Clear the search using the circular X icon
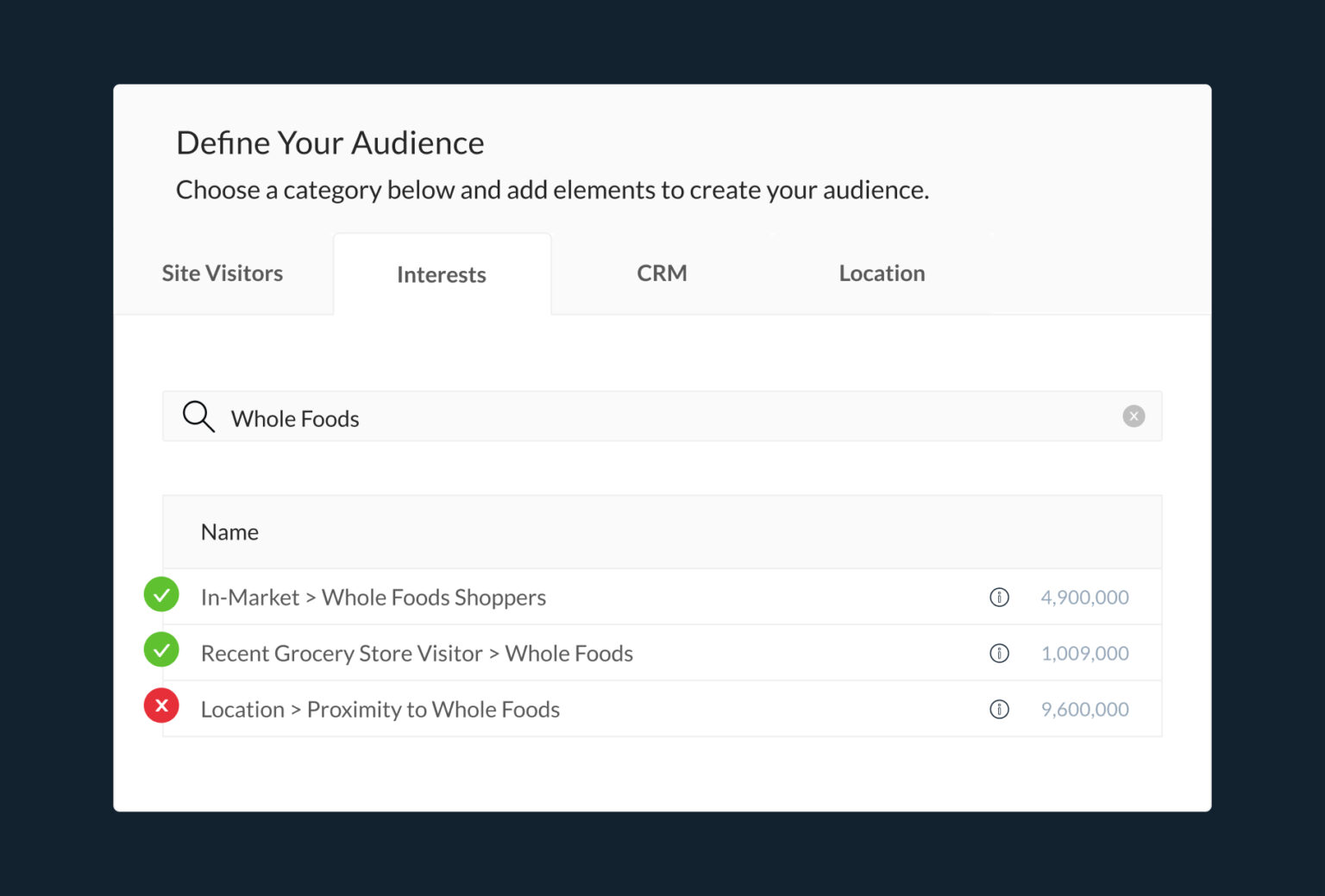The height and width of the screenshot is (896, 1325). [x=1133, y=416]
